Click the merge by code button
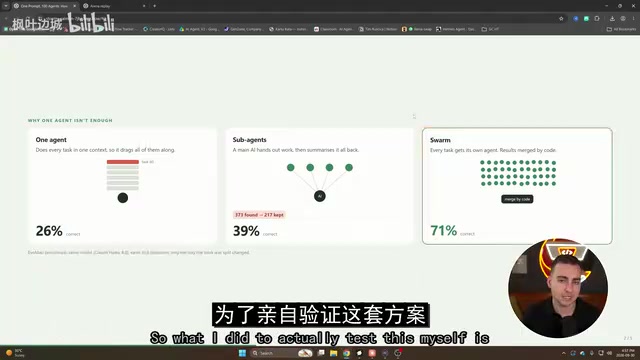Image resolution: width=640 pixels, height=360 pixels. pos(517,199)
